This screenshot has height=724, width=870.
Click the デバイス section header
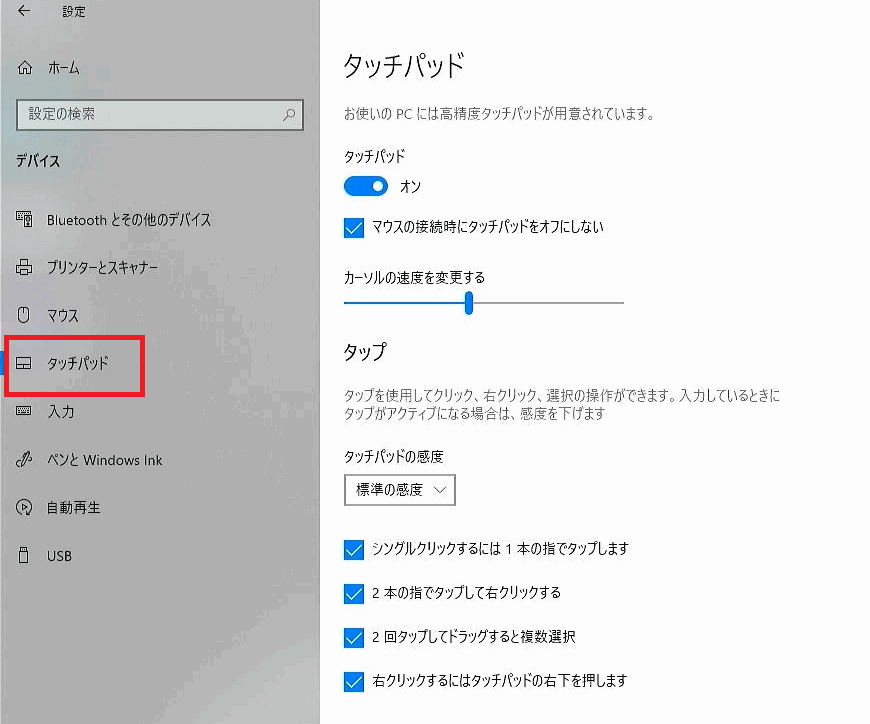click(38, 161)
